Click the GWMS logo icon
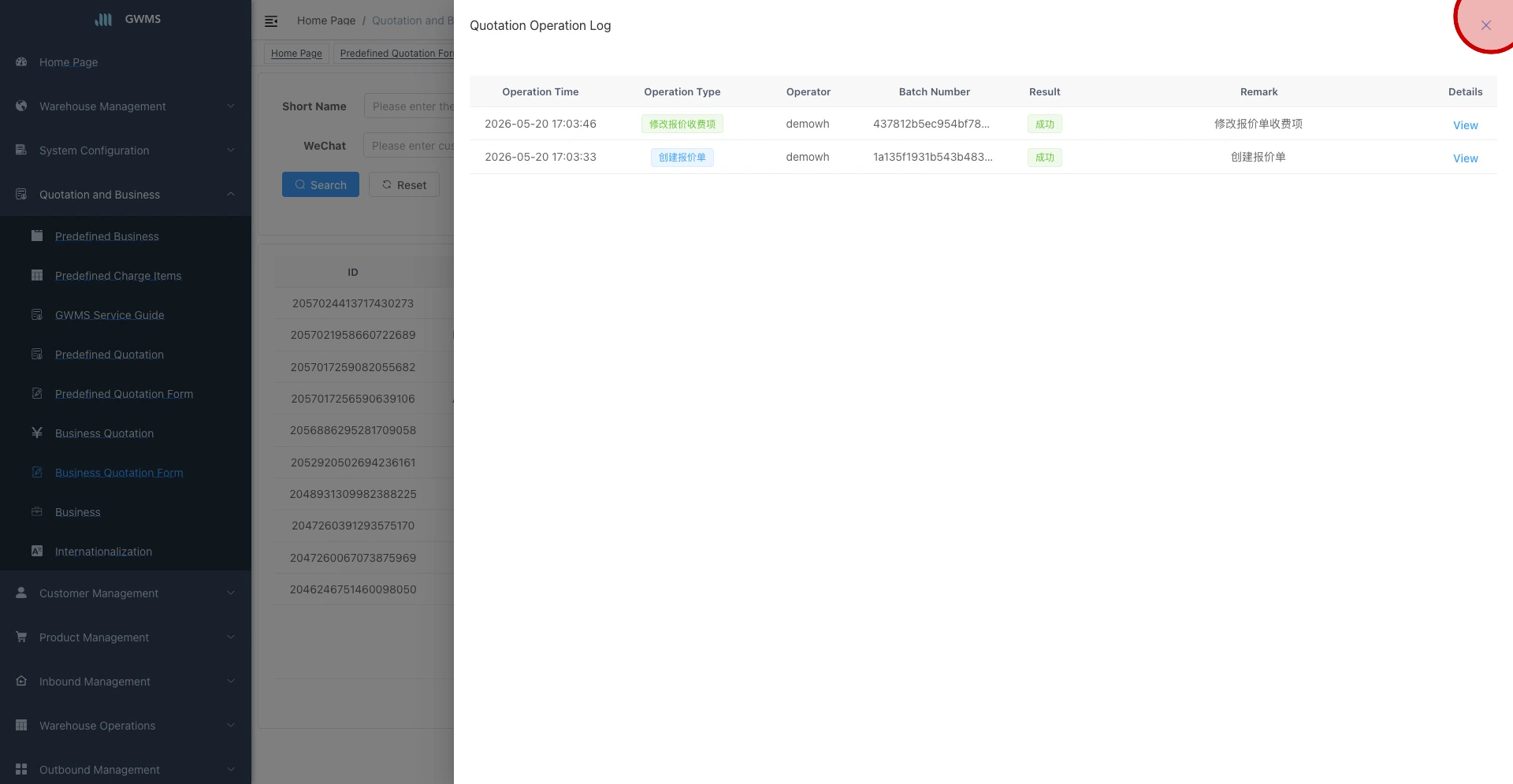The image size is (1513, 784). pyautogui.click(x=103, y=19)
